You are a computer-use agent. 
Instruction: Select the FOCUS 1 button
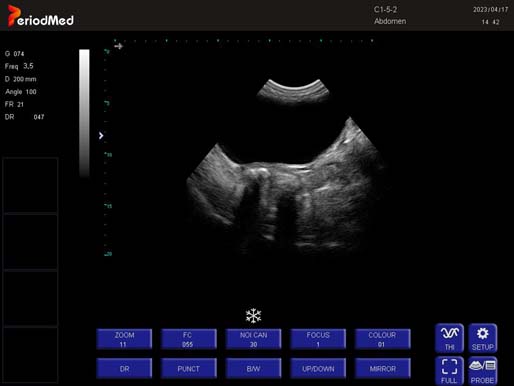coord(318,339)
